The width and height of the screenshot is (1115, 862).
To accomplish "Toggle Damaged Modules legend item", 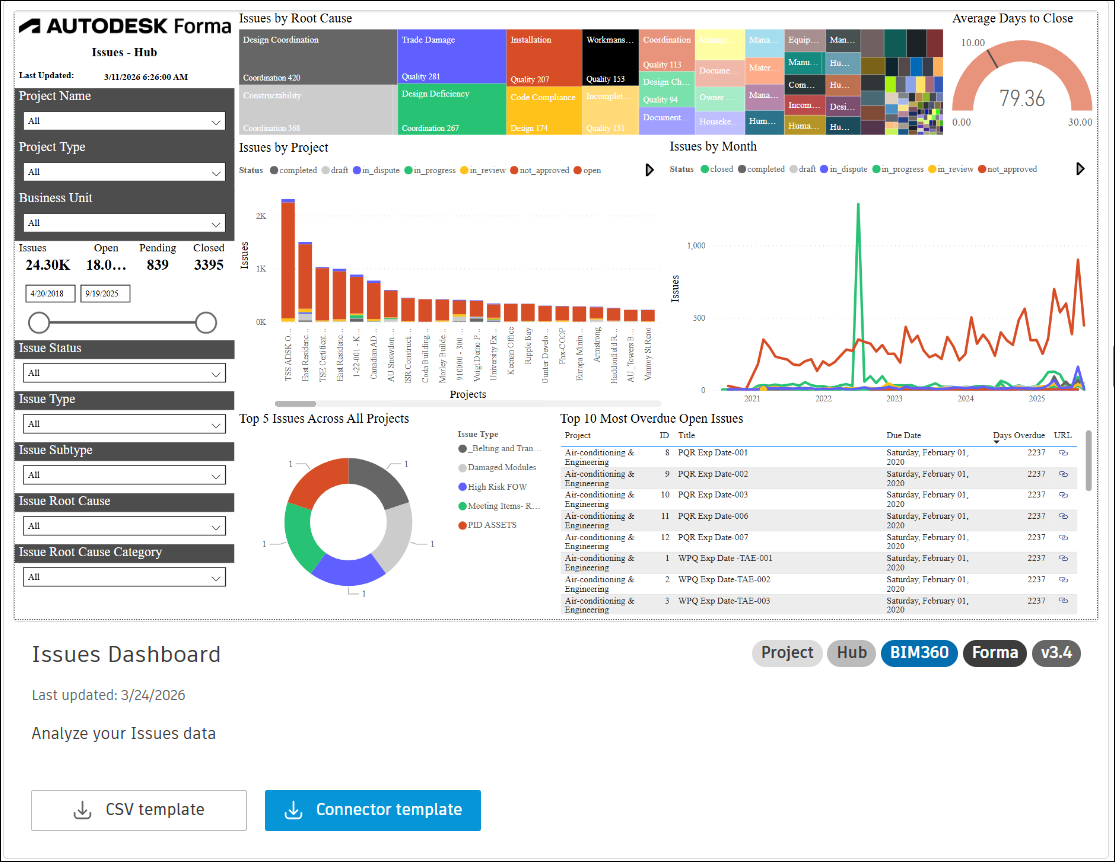I will [x=497, y=468].
